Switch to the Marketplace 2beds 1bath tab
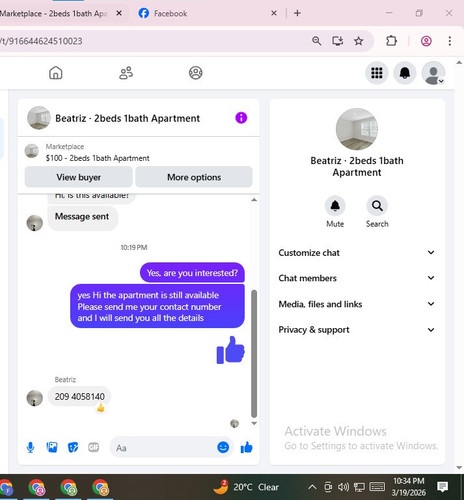The height and width of the screenshot is (500, 464). [55, 13]
